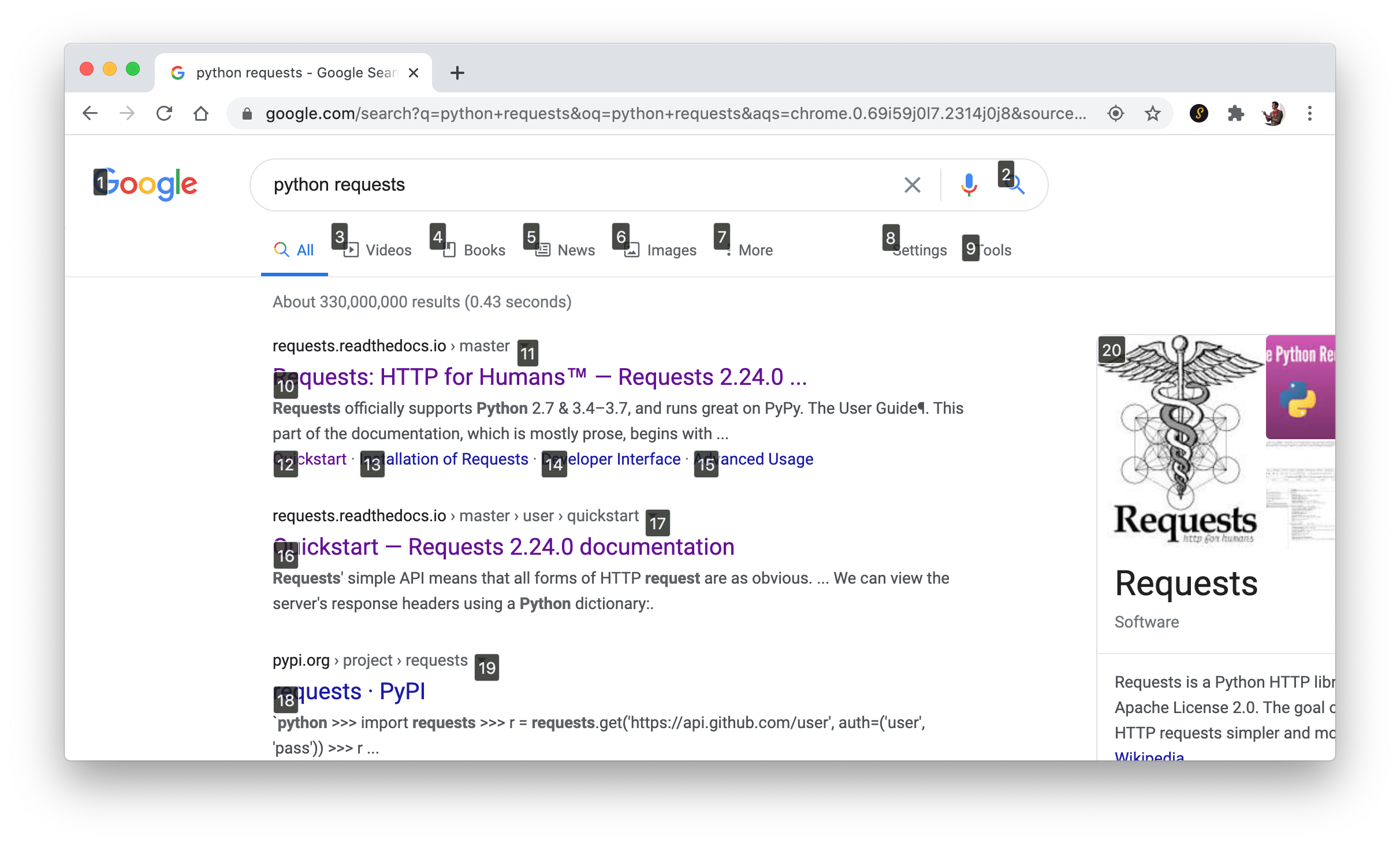Select the Images search filter tab
Screen dimensions: 1400x846
(660, 250)
